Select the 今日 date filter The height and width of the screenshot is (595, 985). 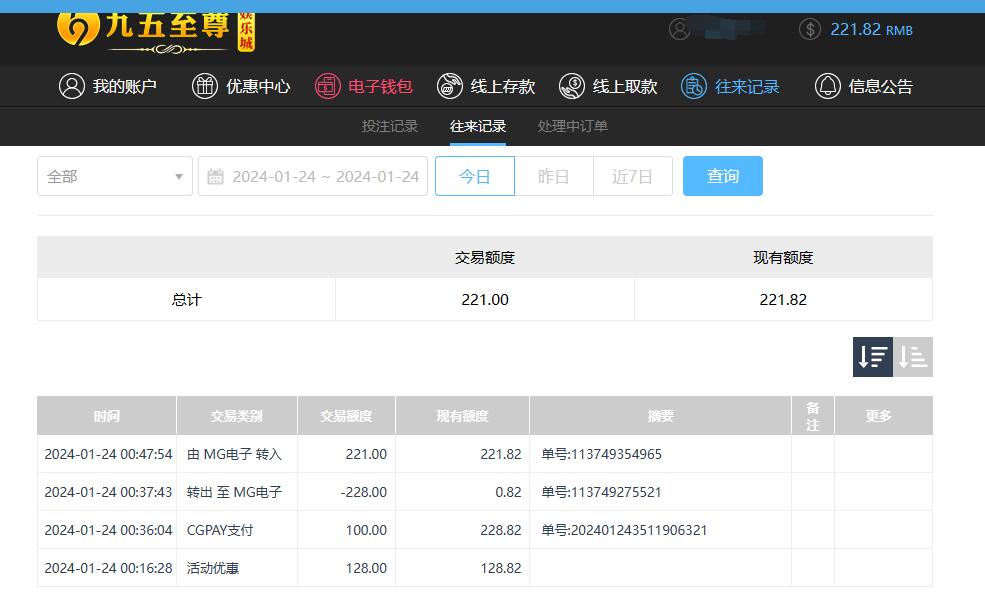pos(475,176)
